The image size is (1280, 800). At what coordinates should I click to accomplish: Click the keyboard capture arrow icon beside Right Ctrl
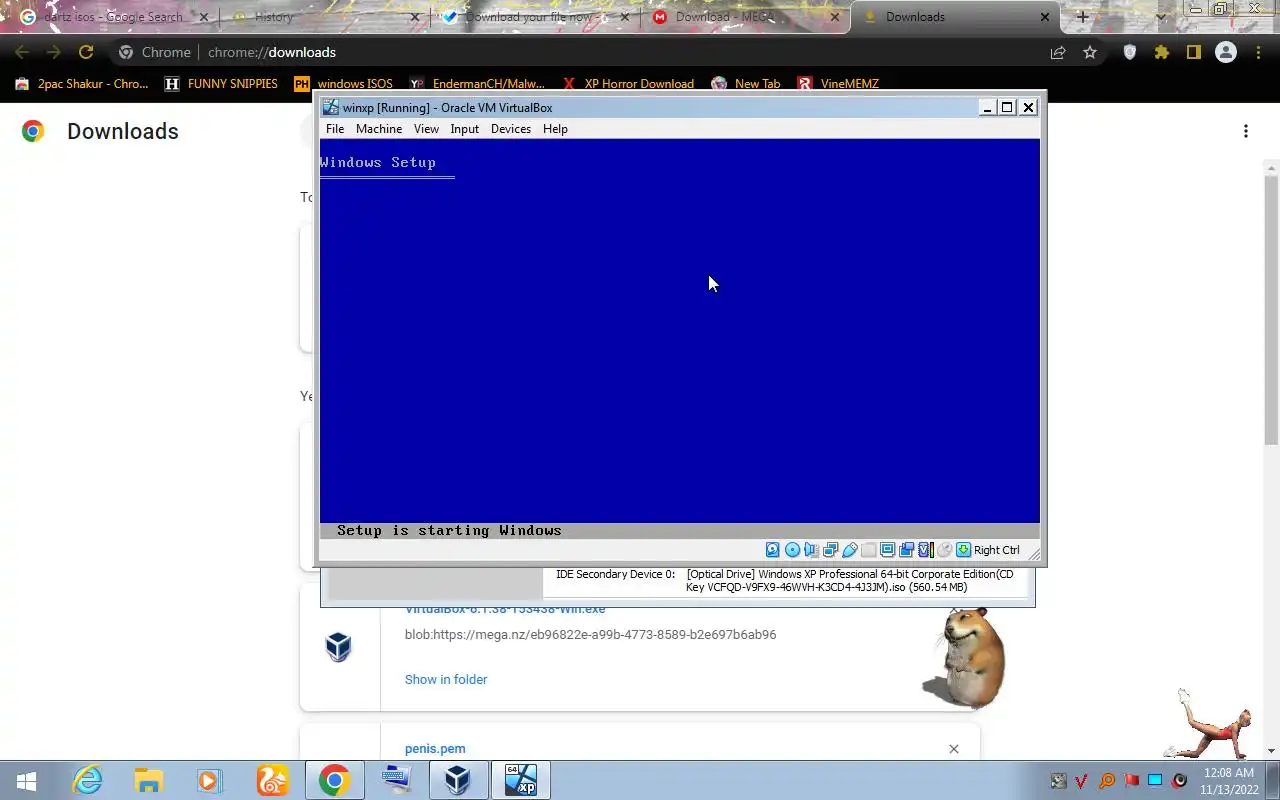[963, 550]
